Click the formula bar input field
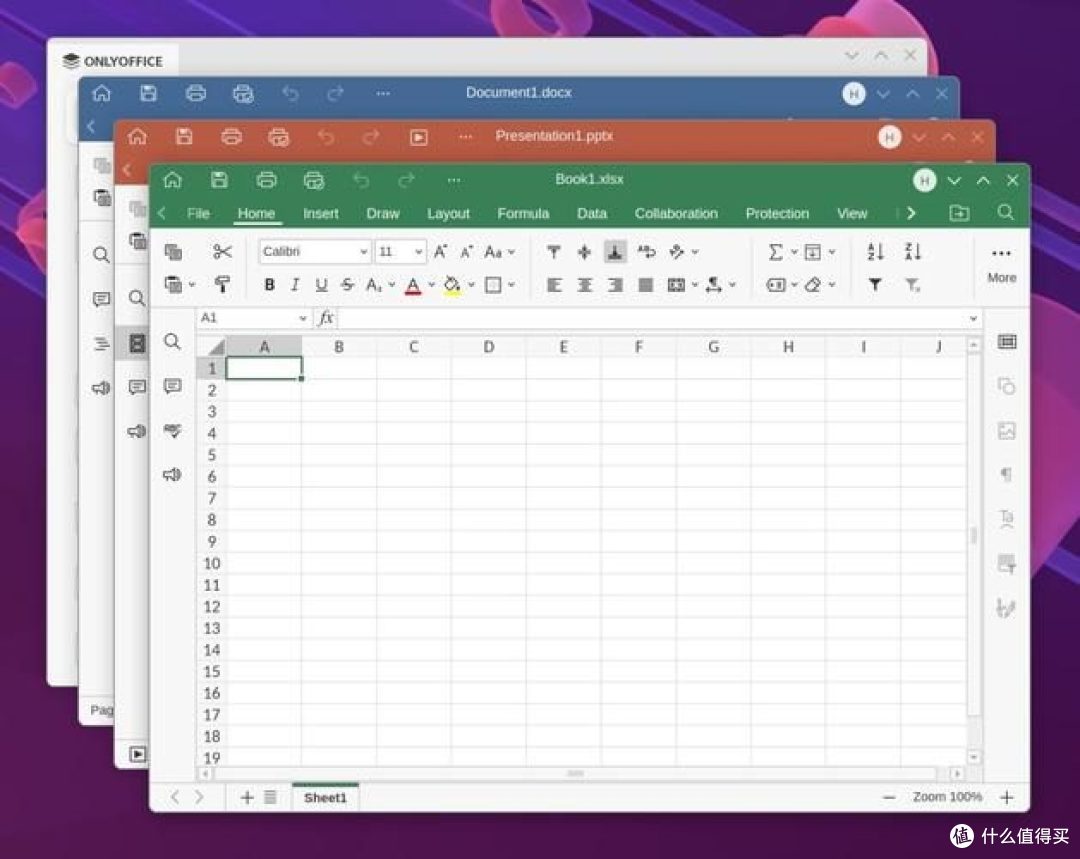This screenshot has width=1080, height=859. pos(652,318)
